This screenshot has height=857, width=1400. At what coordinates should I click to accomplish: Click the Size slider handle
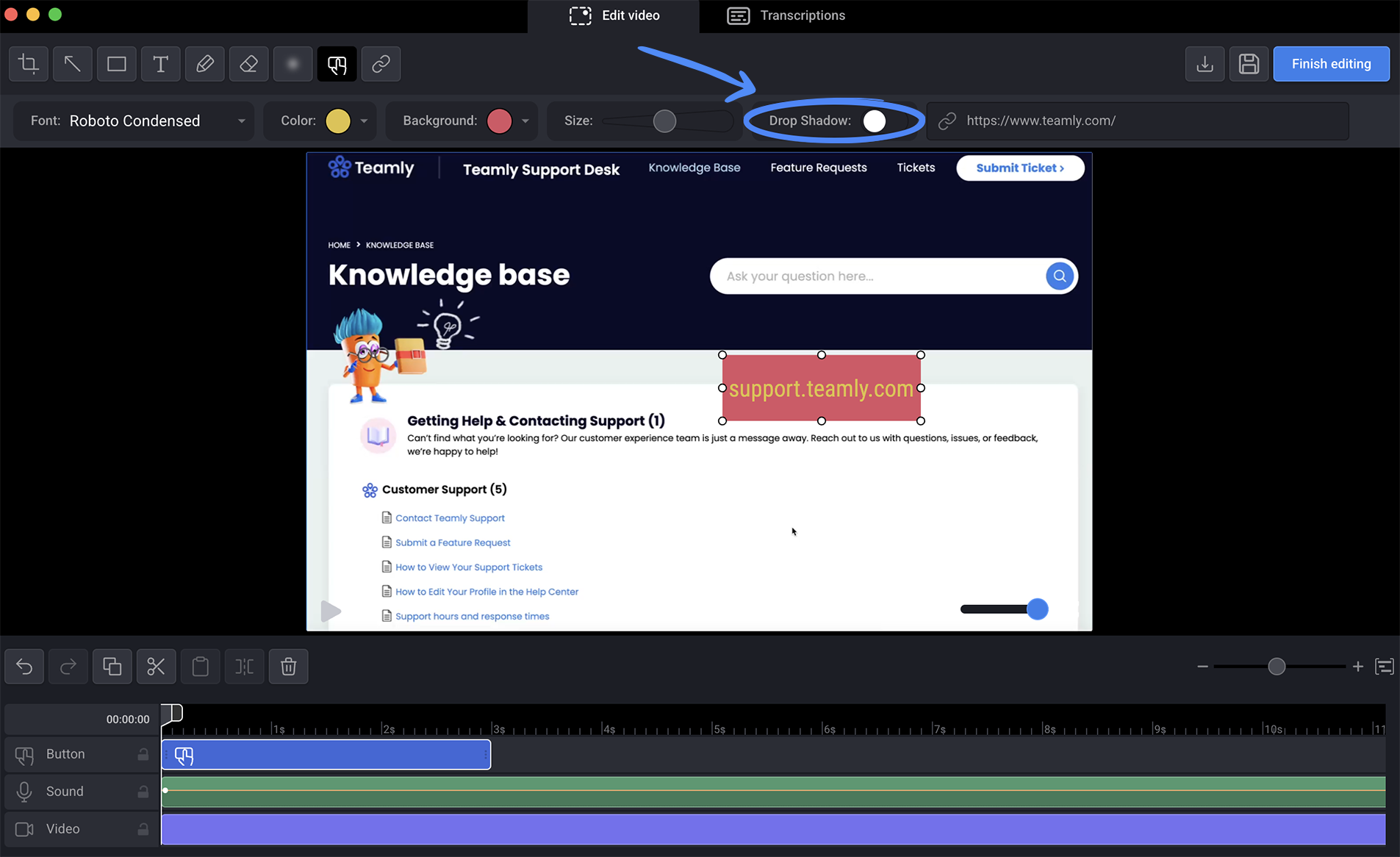664,121
